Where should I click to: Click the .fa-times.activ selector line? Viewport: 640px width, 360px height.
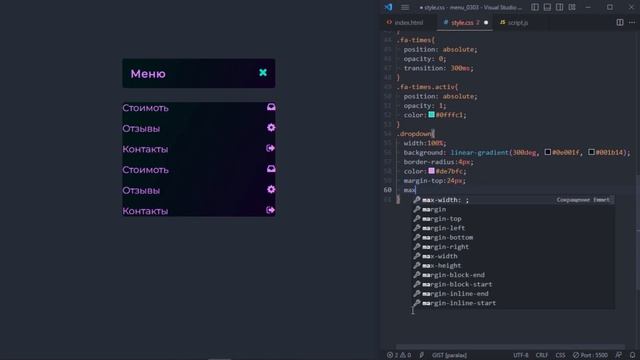coord(427,87)
